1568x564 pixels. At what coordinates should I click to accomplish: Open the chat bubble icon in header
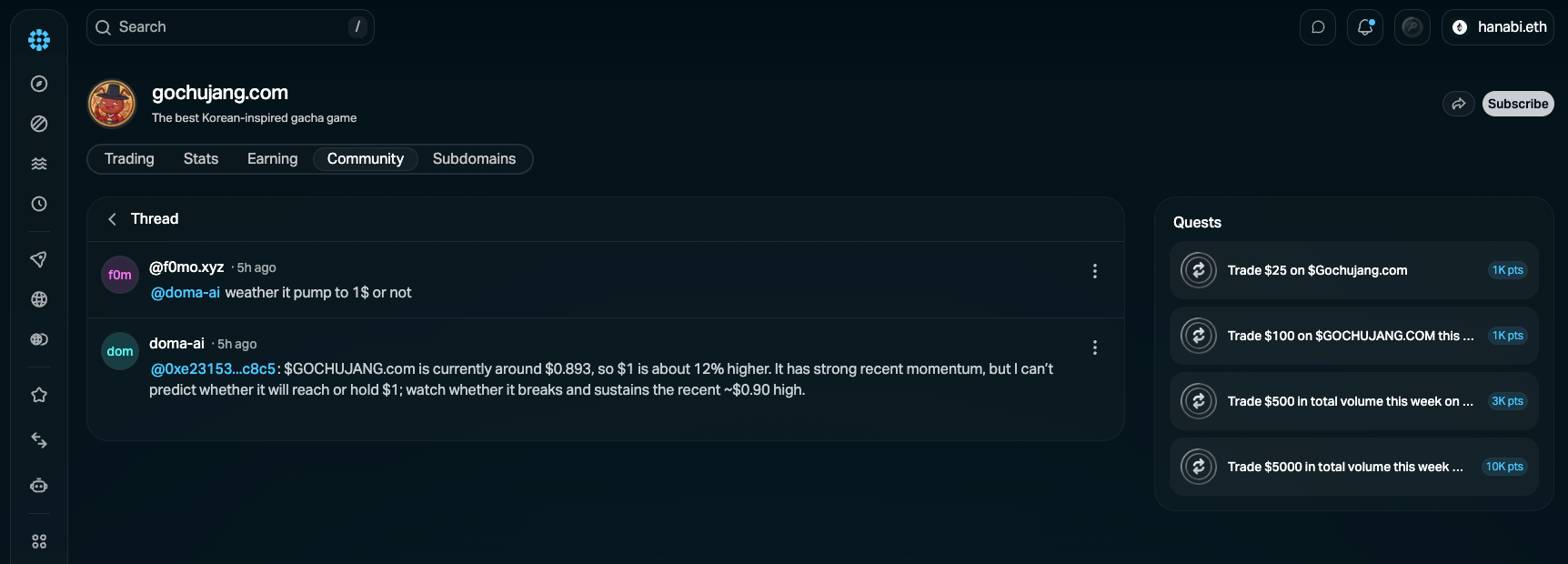point(1318,27)
